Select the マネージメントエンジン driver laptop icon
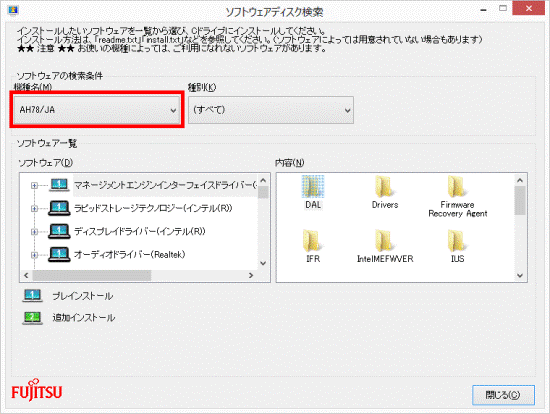The height and width of the screenshot is (414, 550). [x=59, y=185]
